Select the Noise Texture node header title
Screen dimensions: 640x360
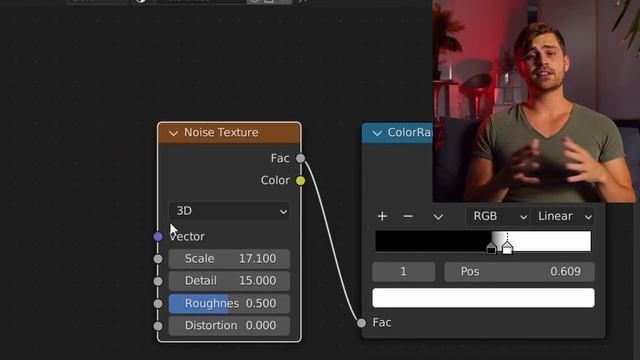pyautogui.click(x=221, y=133)
